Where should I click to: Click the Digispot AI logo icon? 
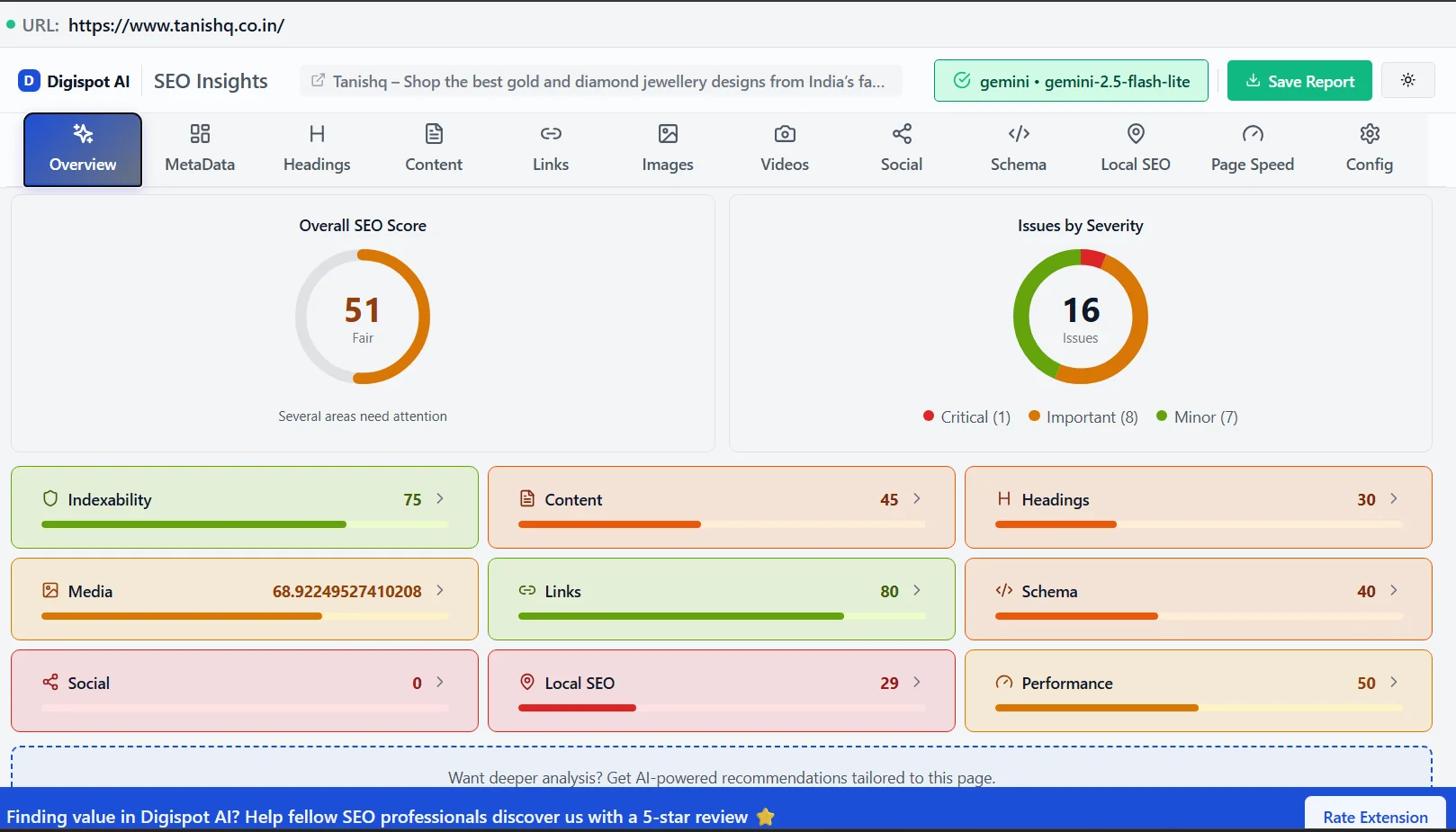click(30, 80)
